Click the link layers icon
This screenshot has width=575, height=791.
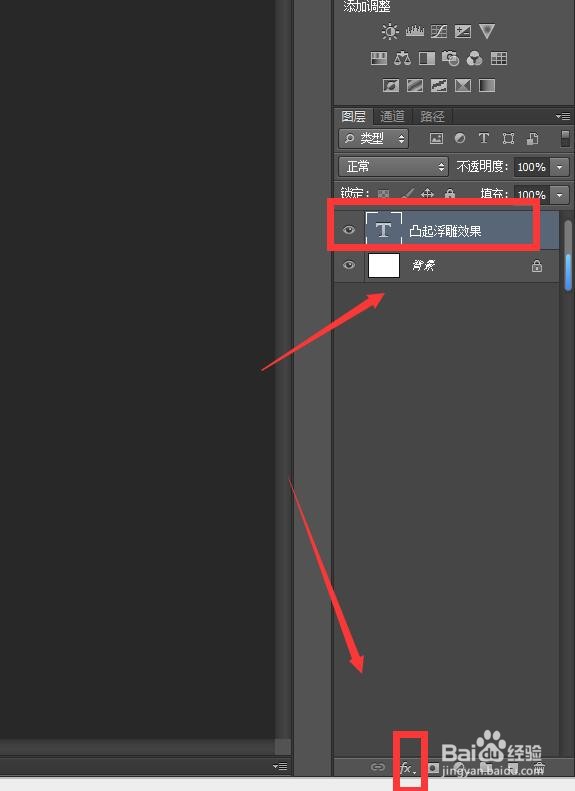pyautogui.click(x=377, y=767)
